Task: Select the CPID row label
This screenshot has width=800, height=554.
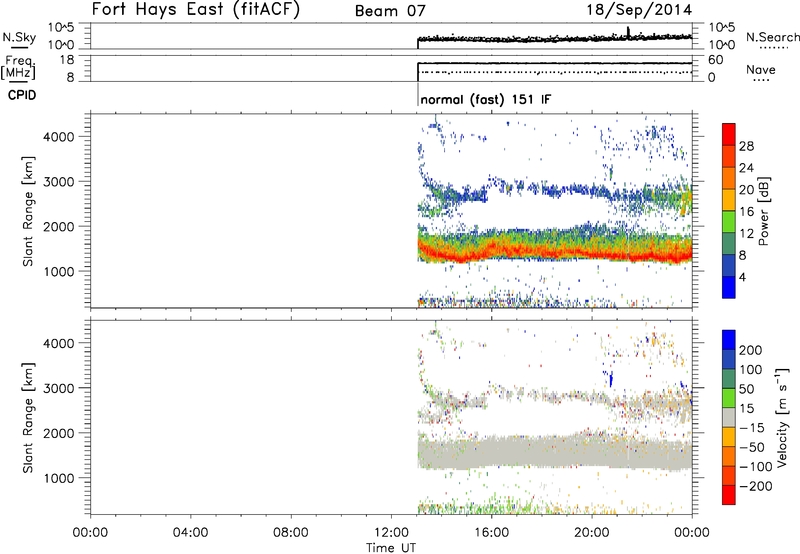Action: 22,95
